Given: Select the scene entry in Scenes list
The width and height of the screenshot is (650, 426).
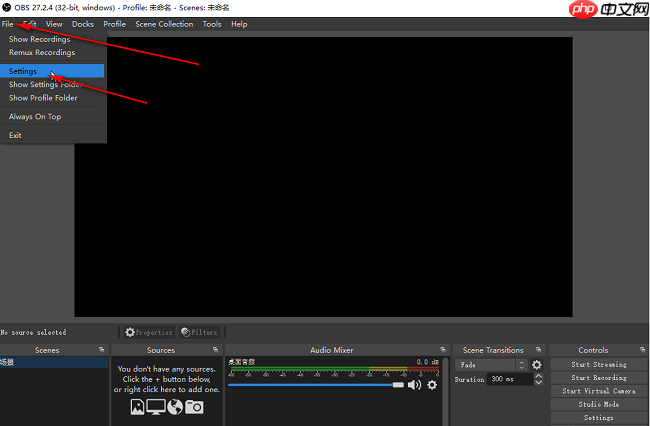Looking at the screenshot, I should 54,362.
